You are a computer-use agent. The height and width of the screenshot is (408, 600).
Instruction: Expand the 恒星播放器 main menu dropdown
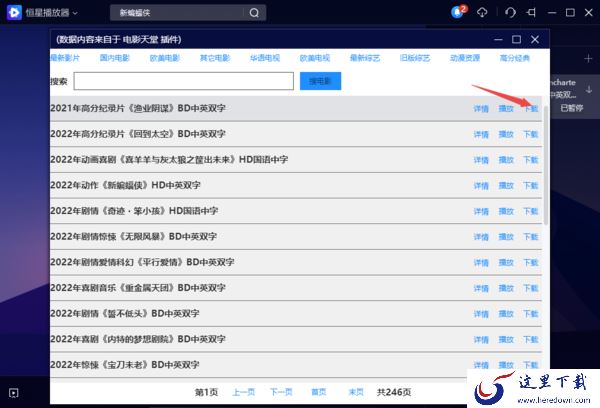pyautogui.click(x=75, y=13)
